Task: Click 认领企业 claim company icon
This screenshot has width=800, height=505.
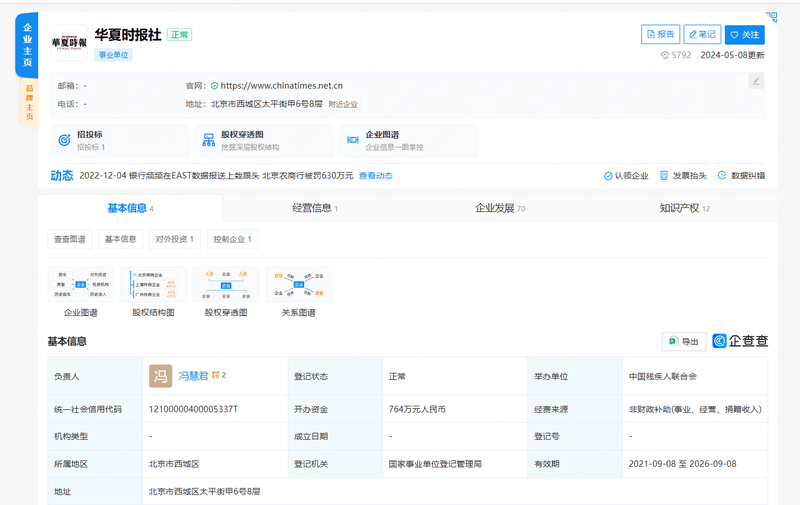Action: tap(608, 175)
